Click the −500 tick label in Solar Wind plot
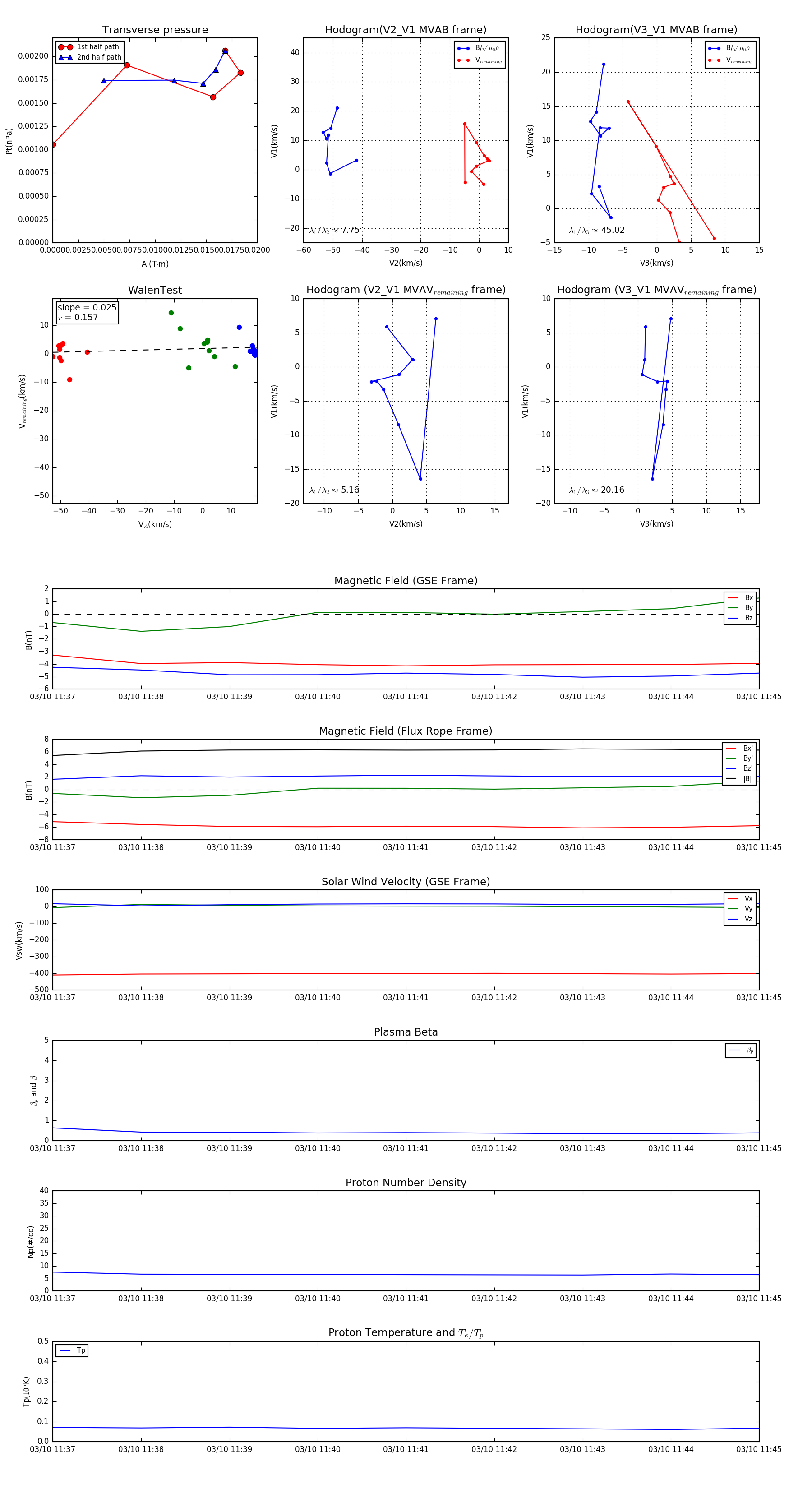This screenshot has height=1489, width=812. (40, 990)
